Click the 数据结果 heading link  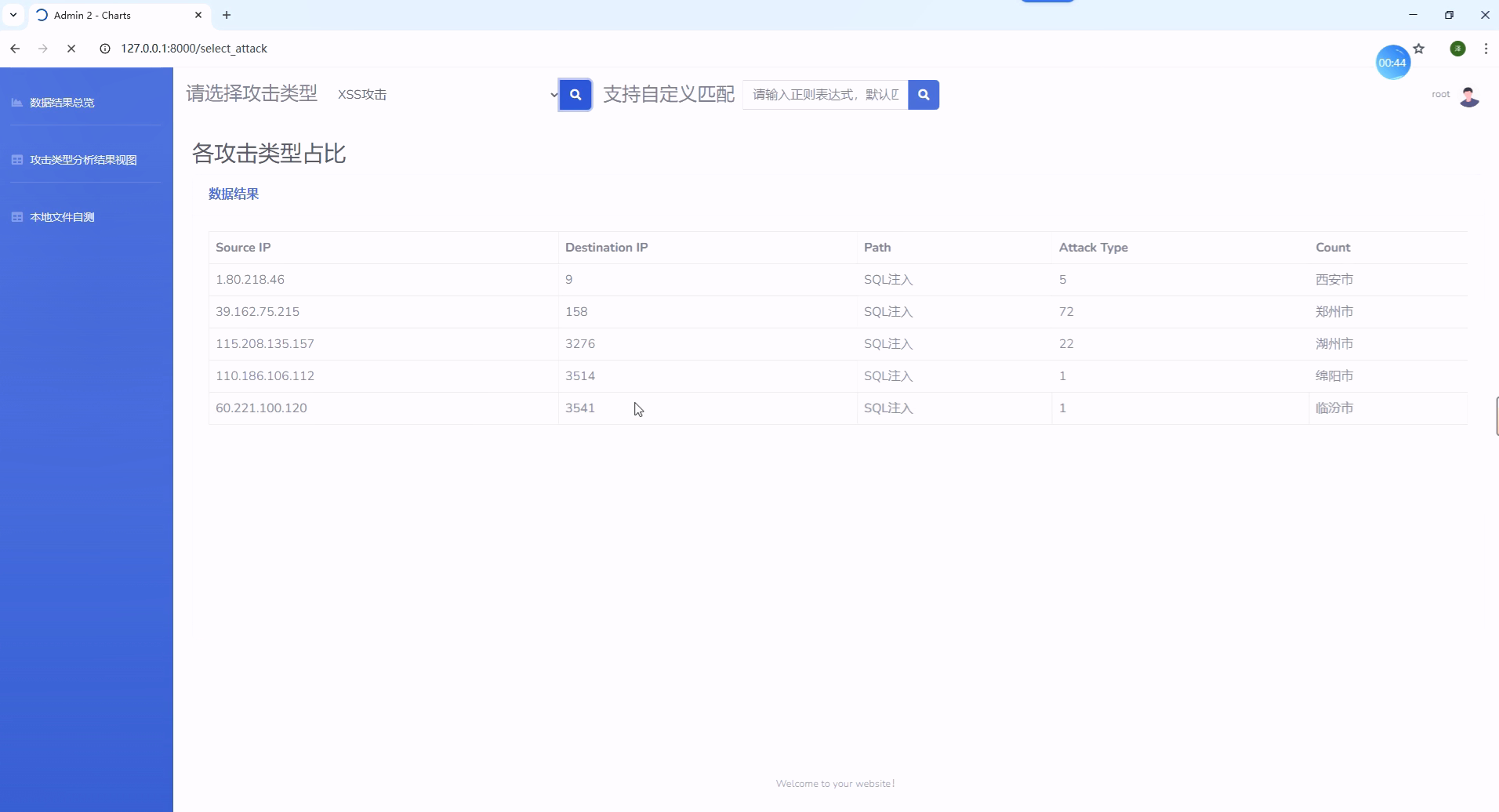click(234, 194)
